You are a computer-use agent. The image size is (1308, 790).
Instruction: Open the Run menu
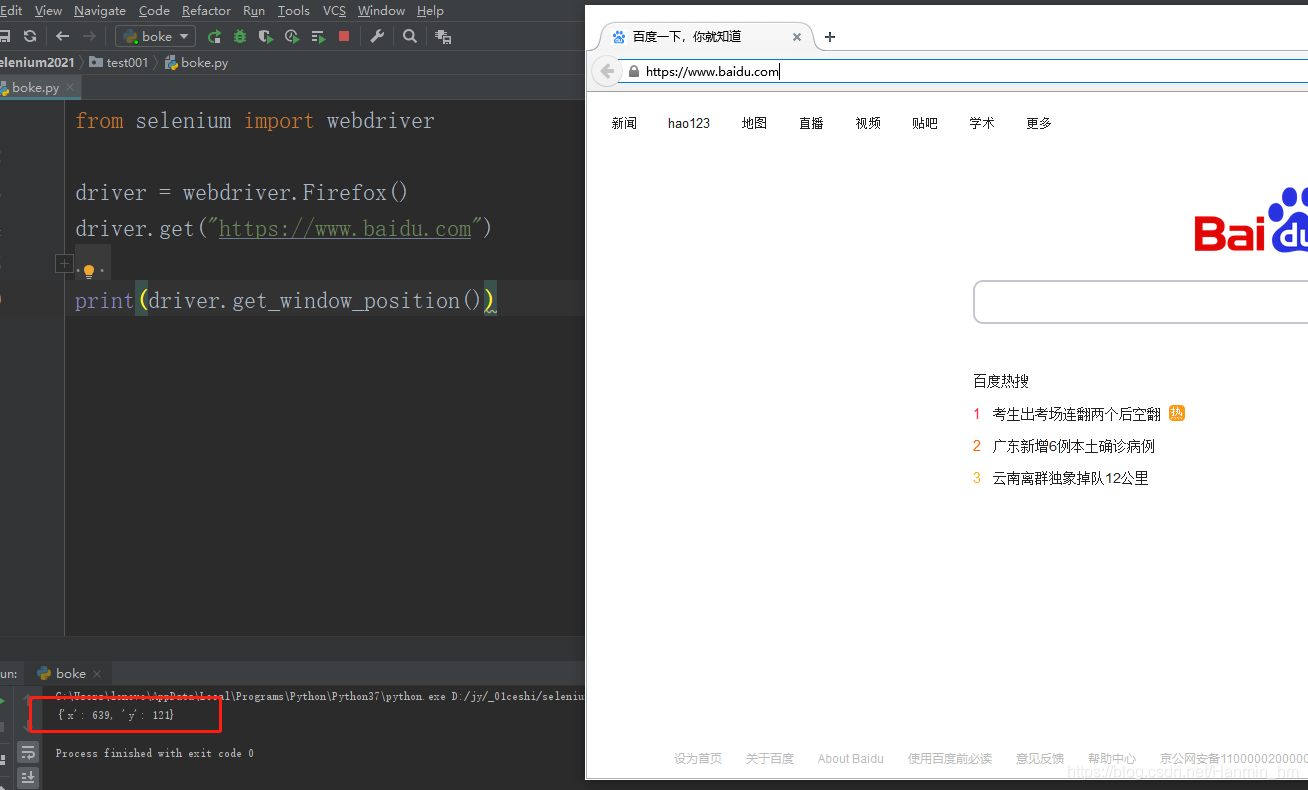tap(254, 10)
